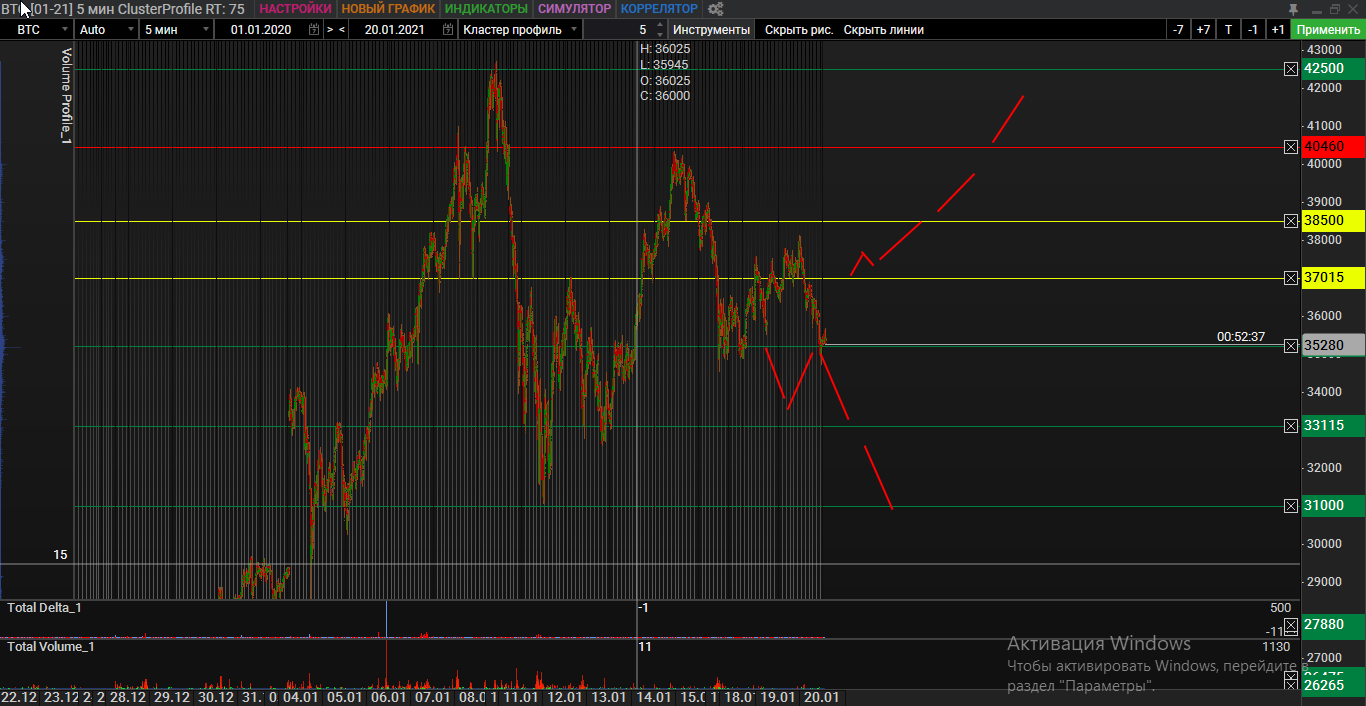Click the -1 shift button
This screenshot has height=706, width=1366.
pyautogui.click(x=1253, y=30)
